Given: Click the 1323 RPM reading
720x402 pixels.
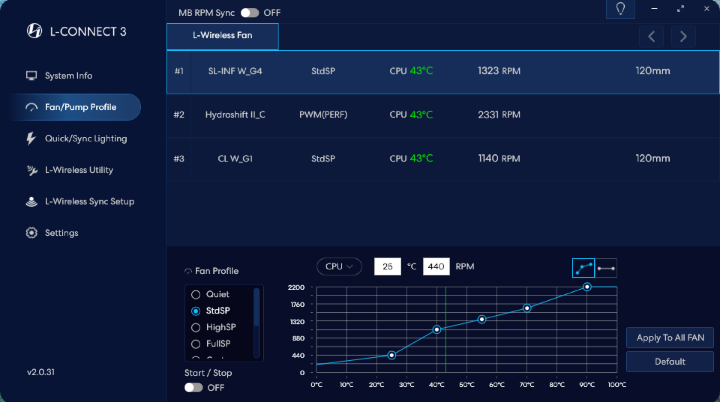Looking at the screenshot, I should pos(499,71).
